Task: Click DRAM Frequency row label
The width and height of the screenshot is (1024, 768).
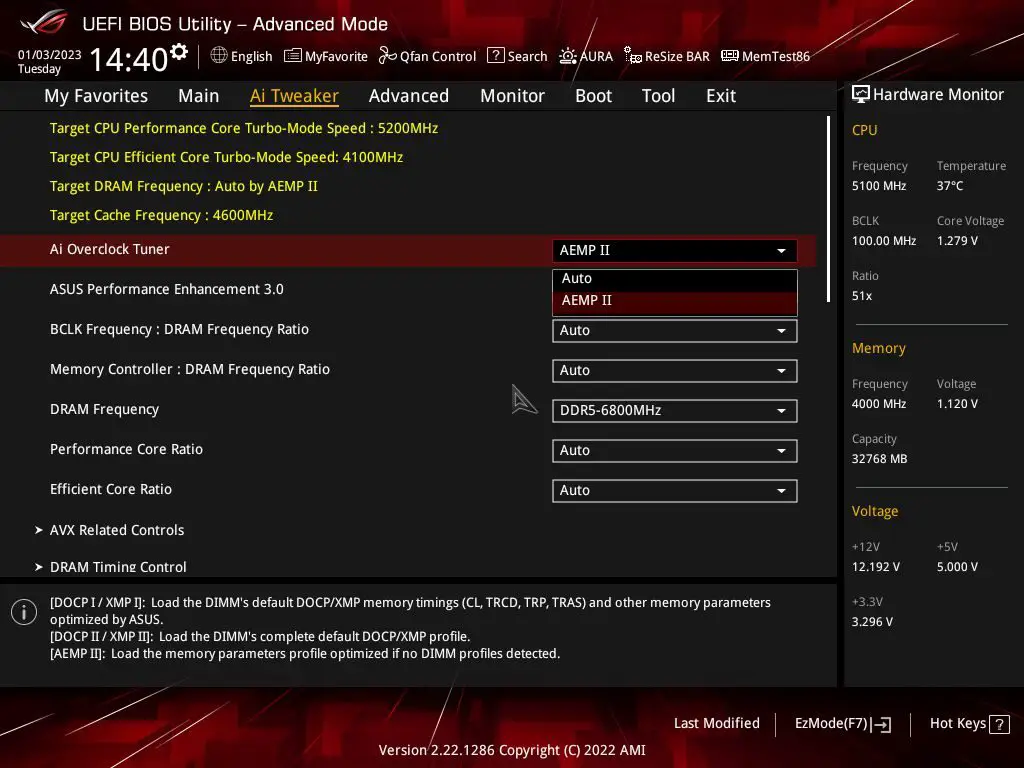Action: 104,409
